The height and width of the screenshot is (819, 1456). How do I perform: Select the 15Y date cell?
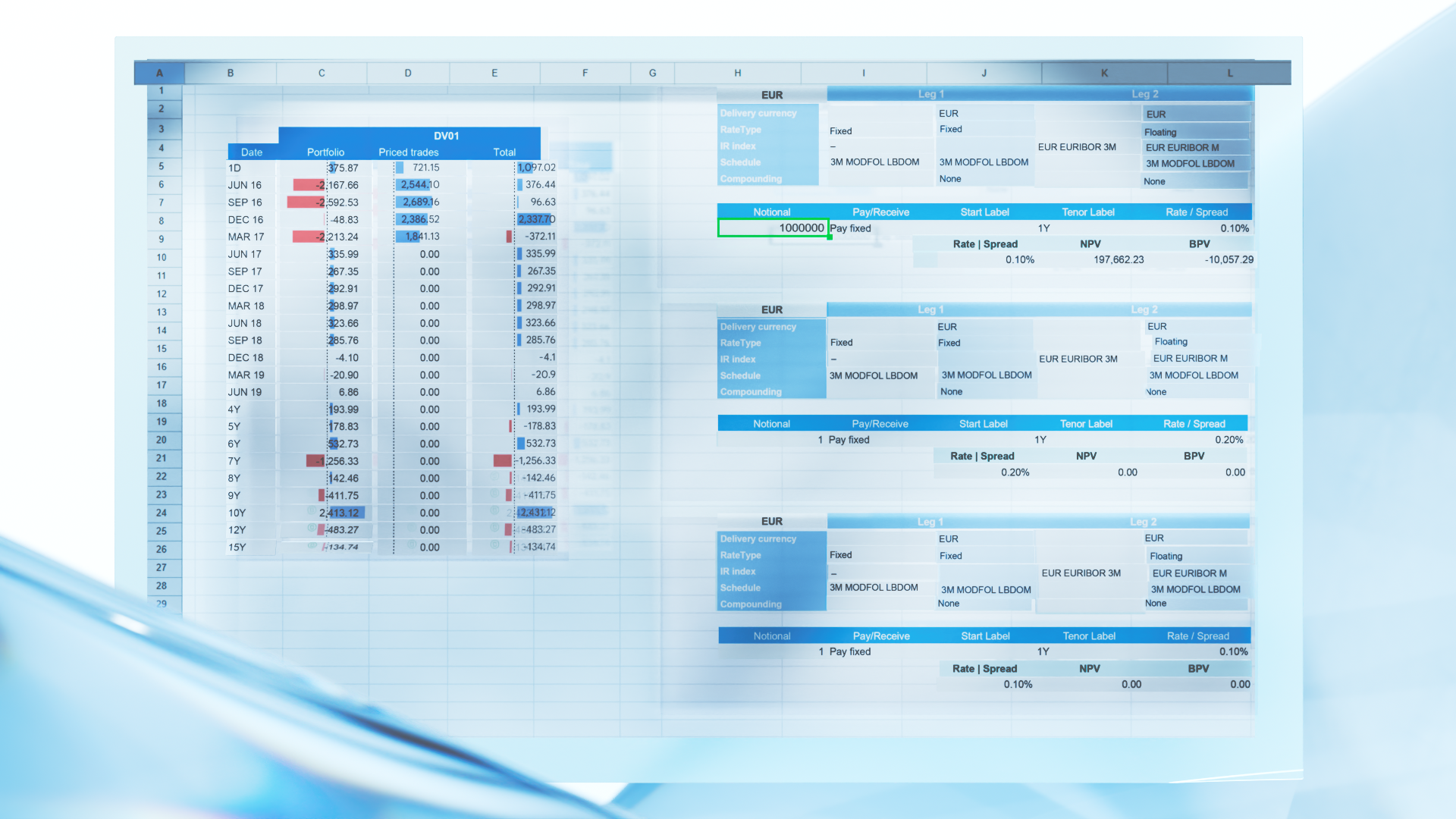pos(237,548)
